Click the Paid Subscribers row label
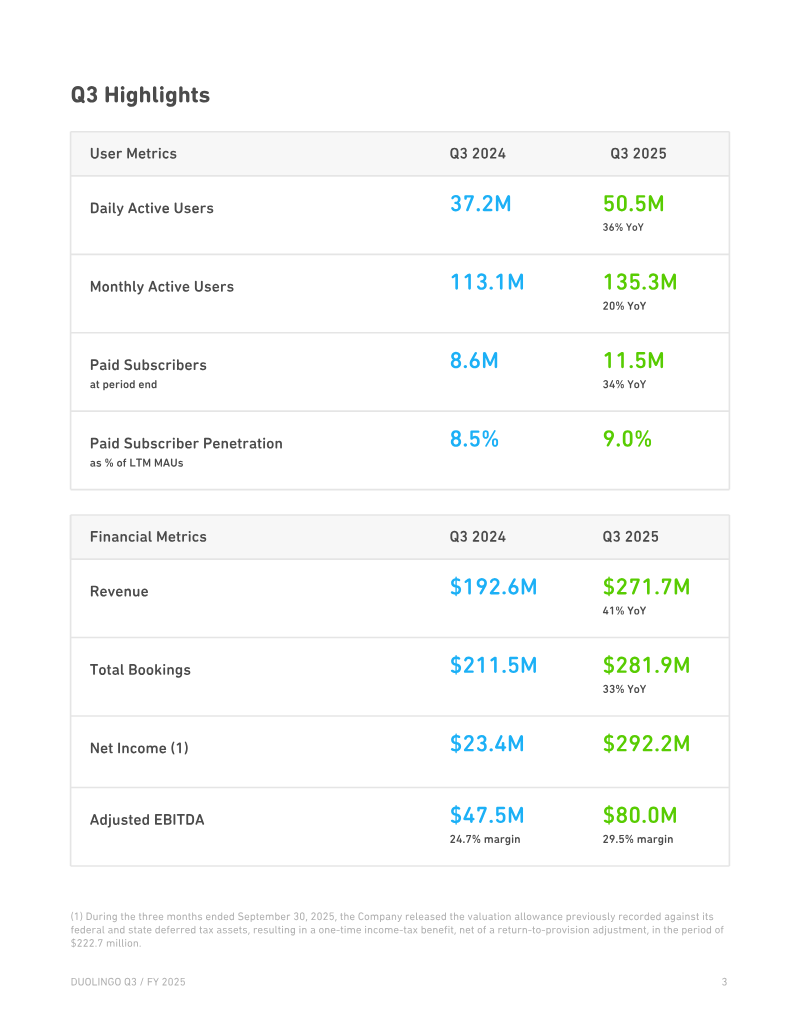This screenshot has height=1035, width=800. [148, 365]
